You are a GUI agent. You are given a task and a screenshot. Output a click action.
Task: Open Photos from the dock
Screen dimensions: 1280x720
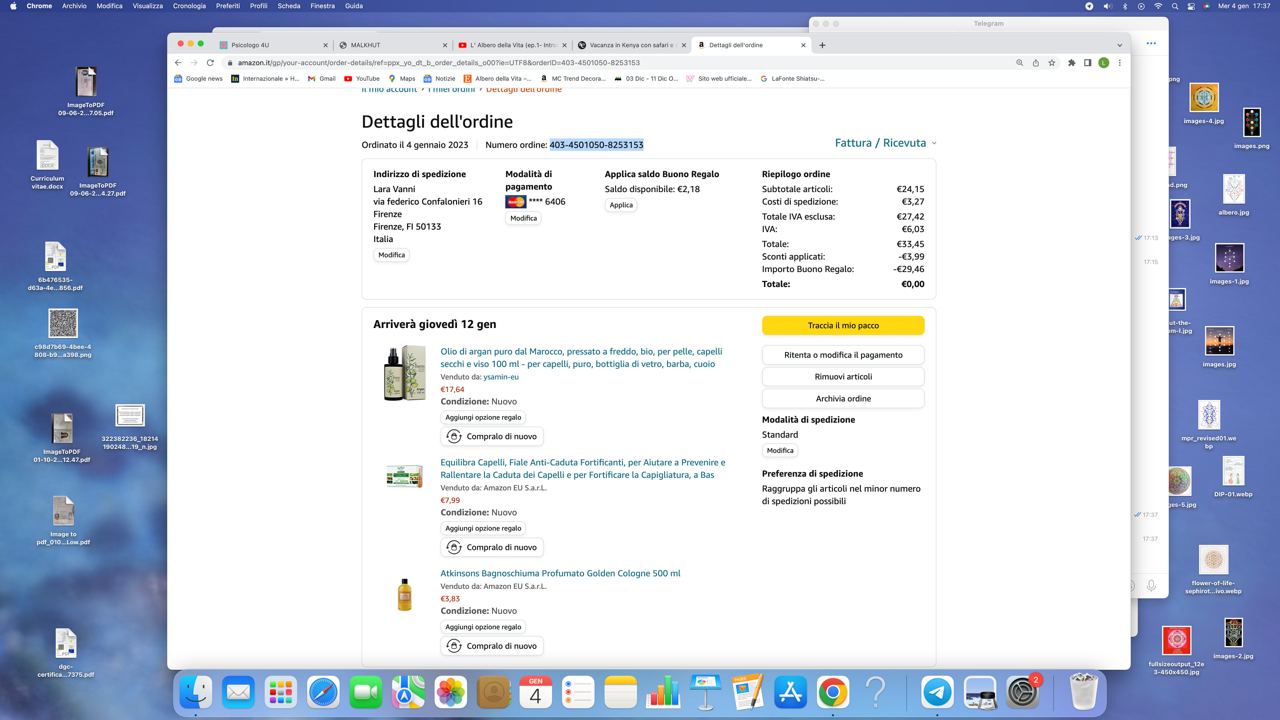tap(451, 692)
